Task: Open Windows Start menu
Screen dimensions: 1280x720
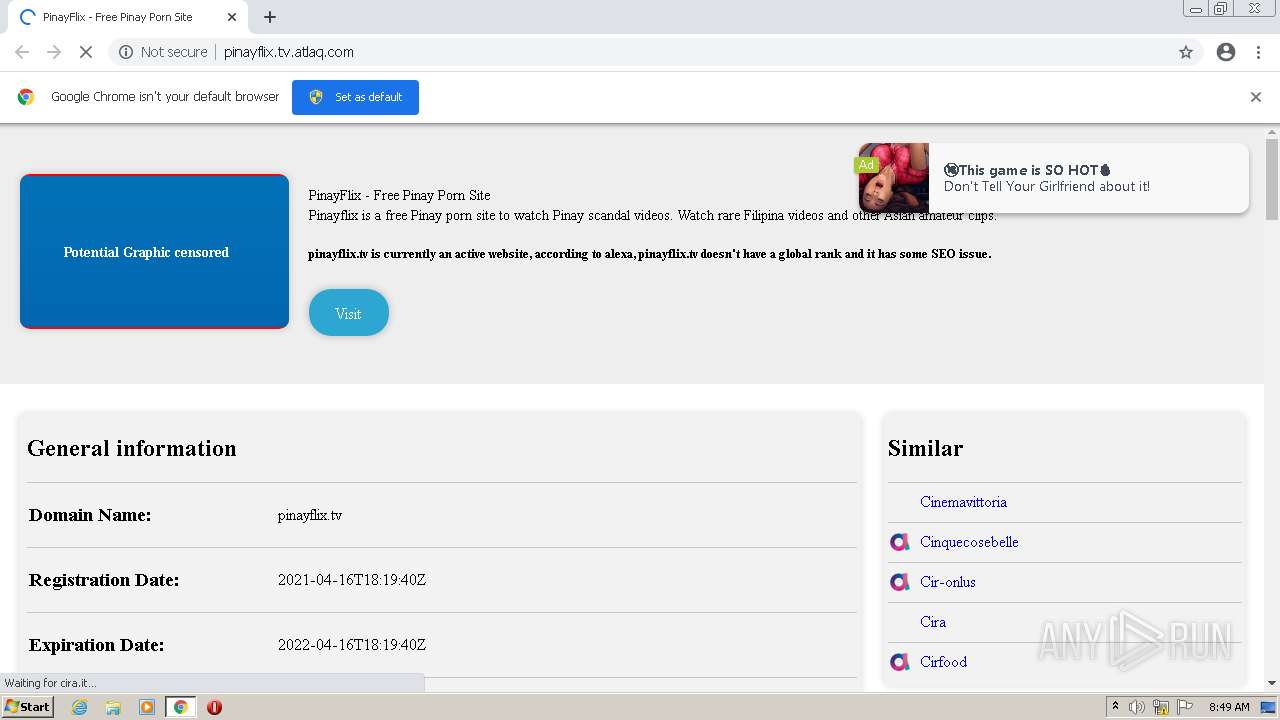Action: [28, 706]
